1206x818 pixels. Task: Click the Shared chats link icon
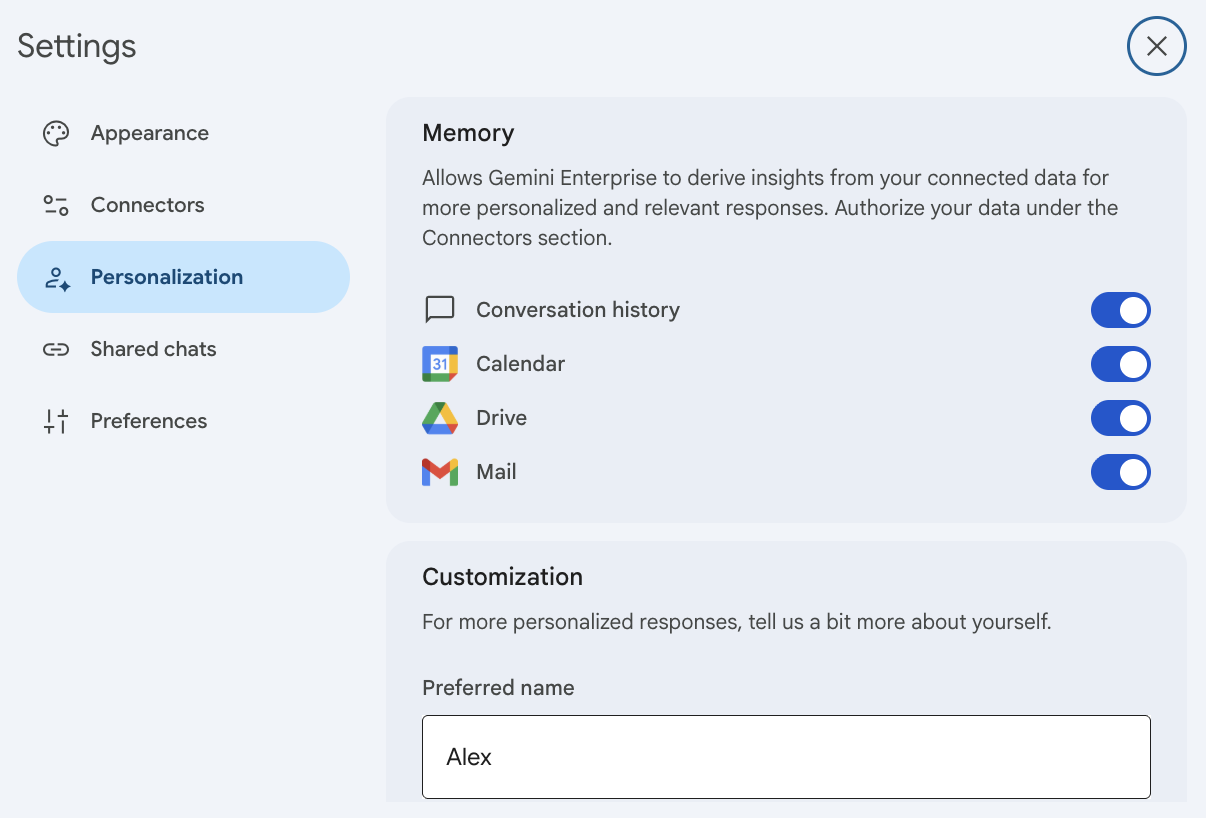pyautogui.click(x=55, y=348)
